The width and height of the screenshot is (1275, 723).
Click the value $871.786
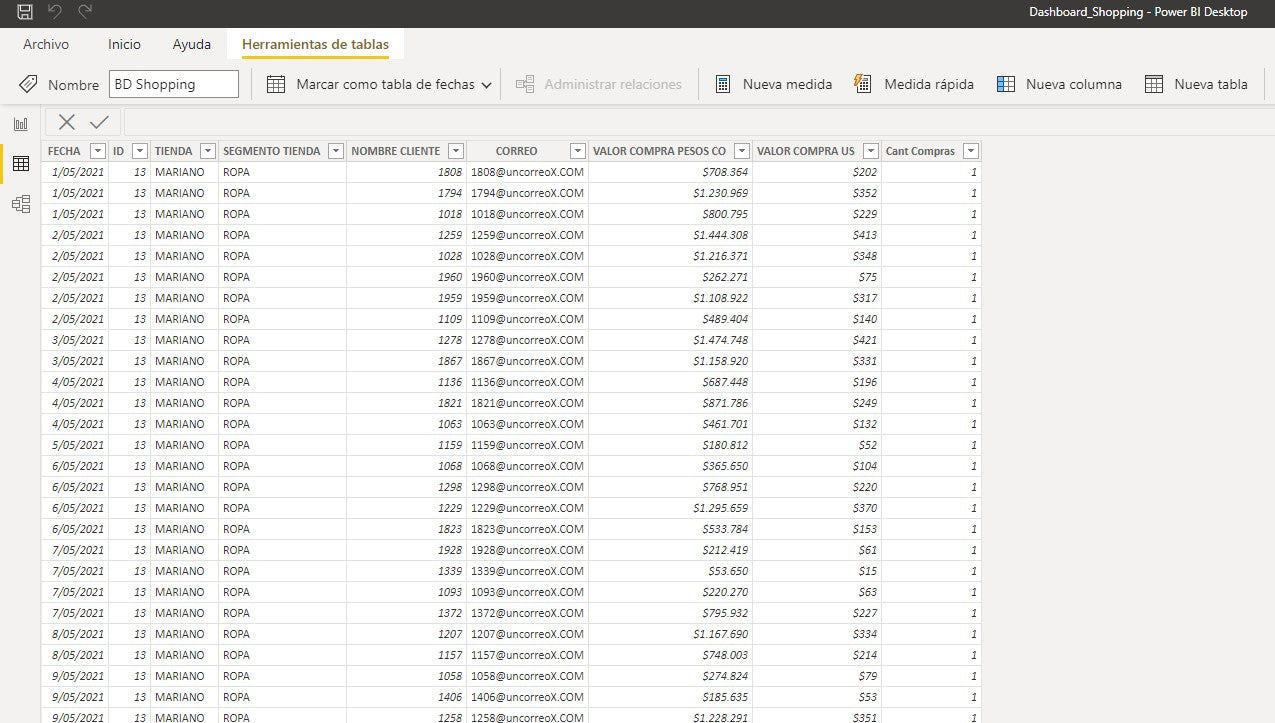(725, 403)
